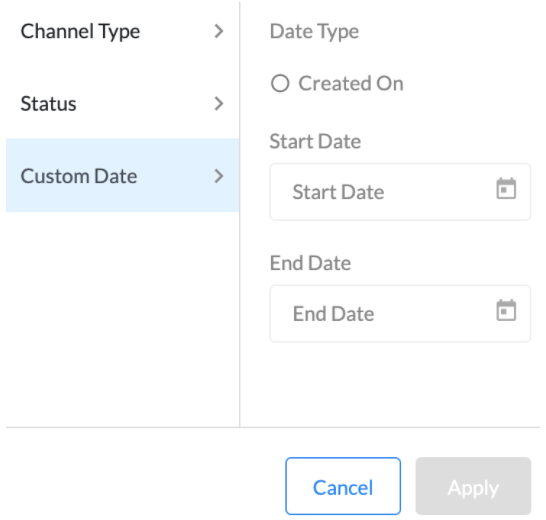Select the Created On radio button
The height and width of the screenshot is (520, 546).
[280, 83]
